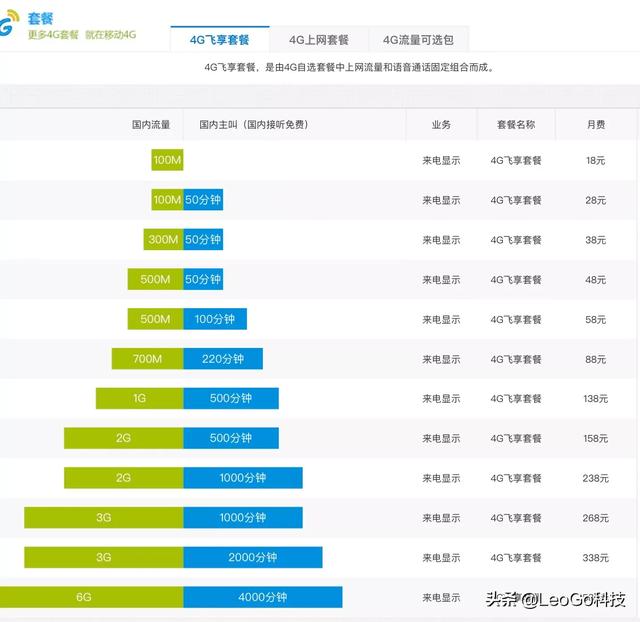
Task: Click the 月费 column header
Action: pyautogui.click(x=596, y=124)
